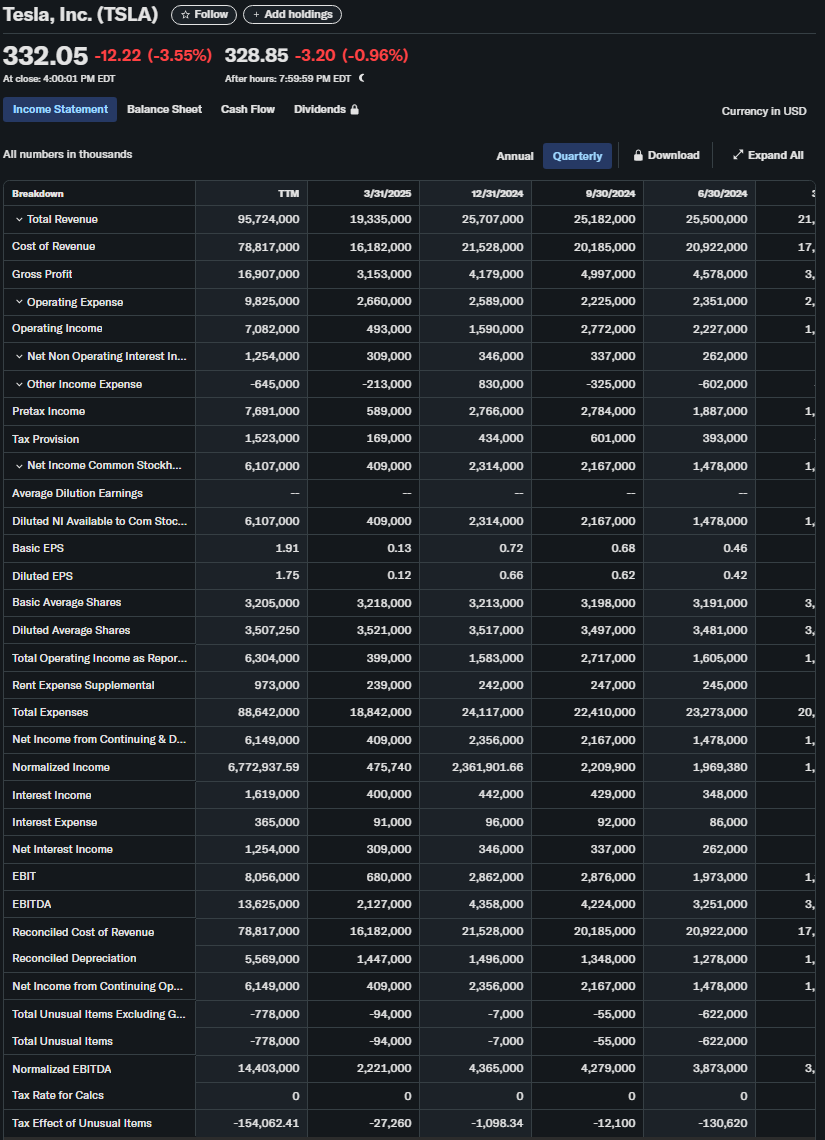Click the Total Expenses row label

(50, 712)
